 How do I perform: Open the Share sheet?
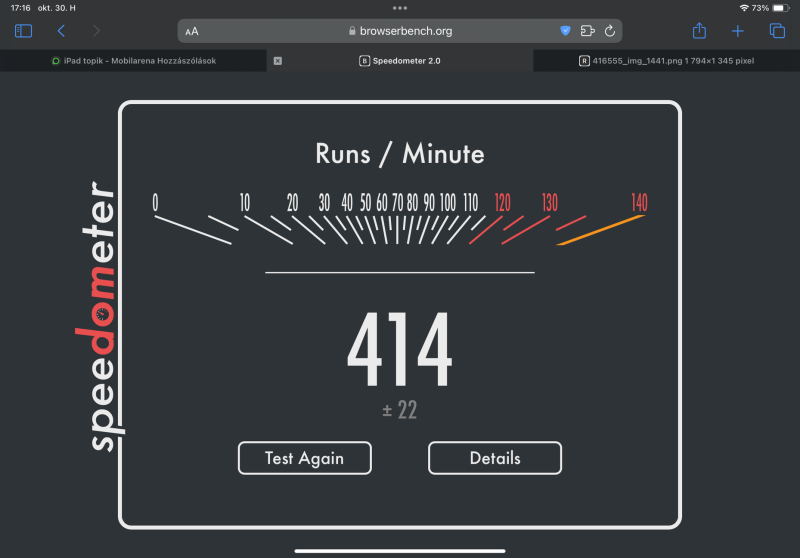(x=699, y=31)
